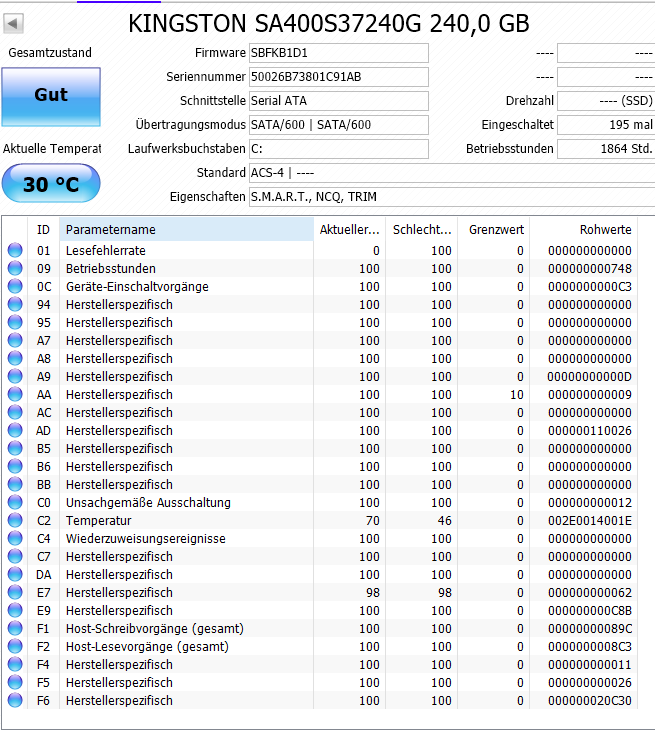Click status icon of Host-Lesevorgänge row
The image size is (655, 730).
coord(15,646)
